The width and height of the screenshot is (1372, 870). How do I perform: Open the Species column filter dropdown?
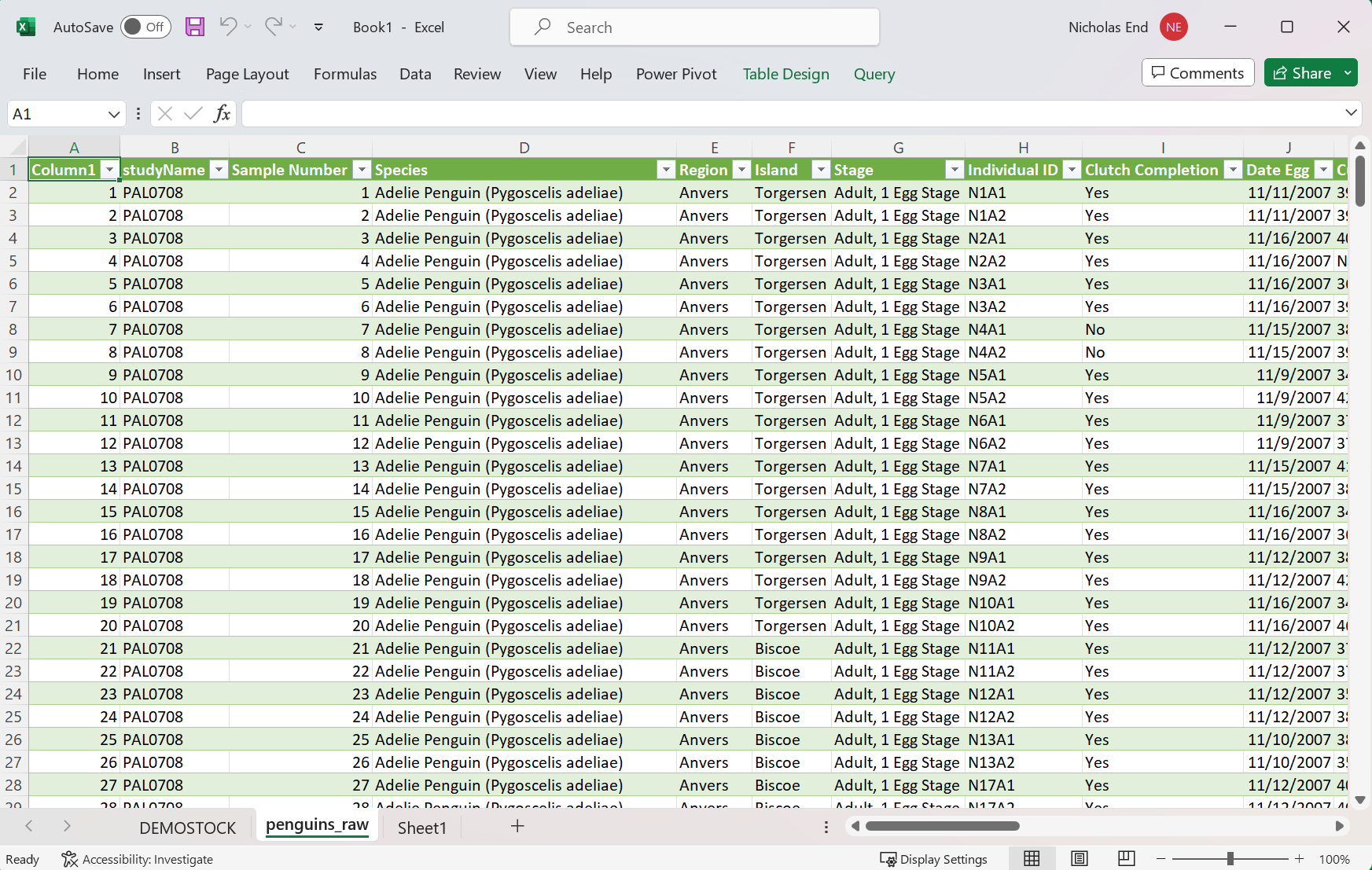(666, 170)
